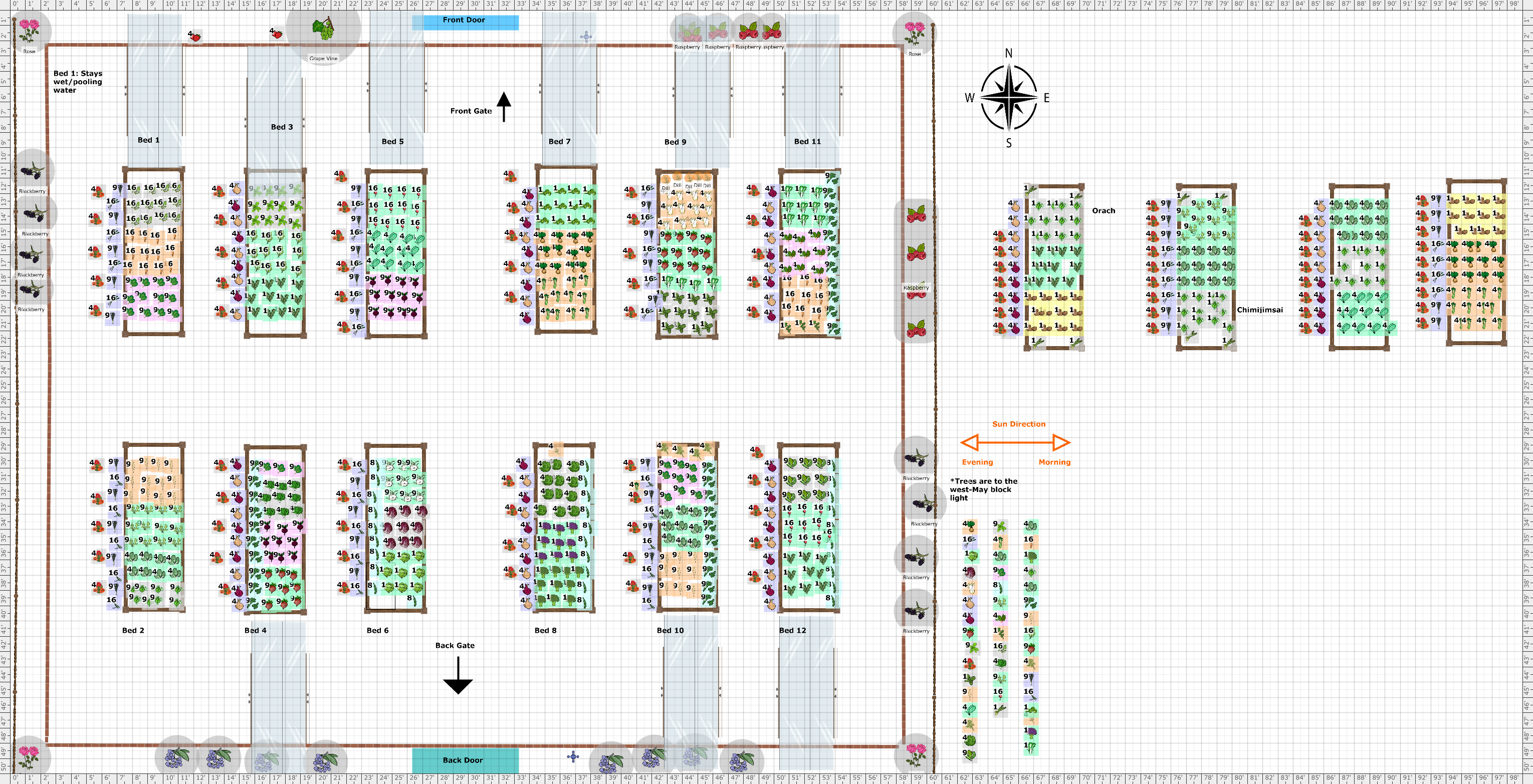Click the Evening label under sun arrow
This screenshot has width=1533, height=784.
tap(977, 462)
